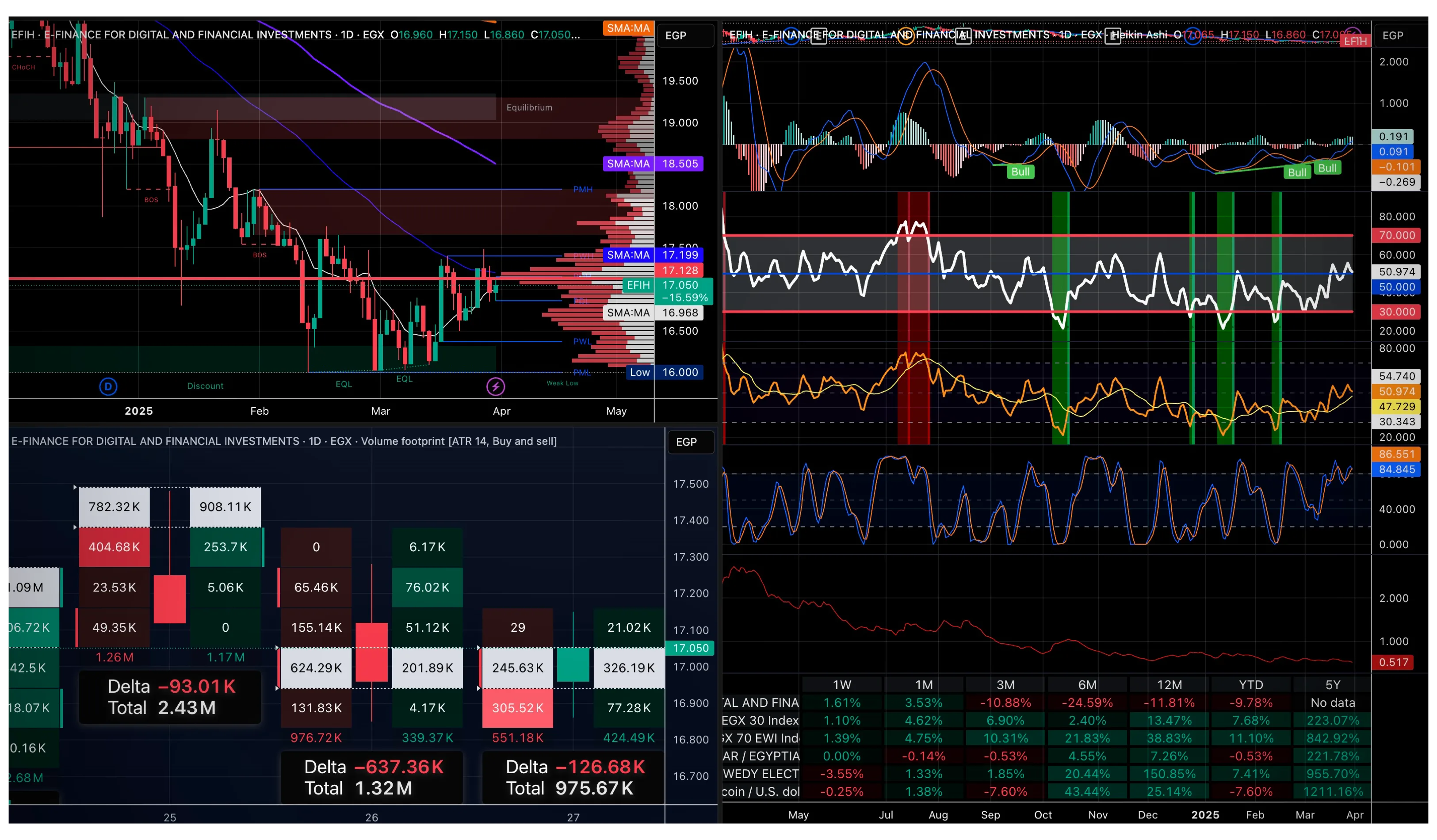This screenshot has height=840, width=1437.
Task: Click the 6M performance column header
Action: click(1087, 685)
